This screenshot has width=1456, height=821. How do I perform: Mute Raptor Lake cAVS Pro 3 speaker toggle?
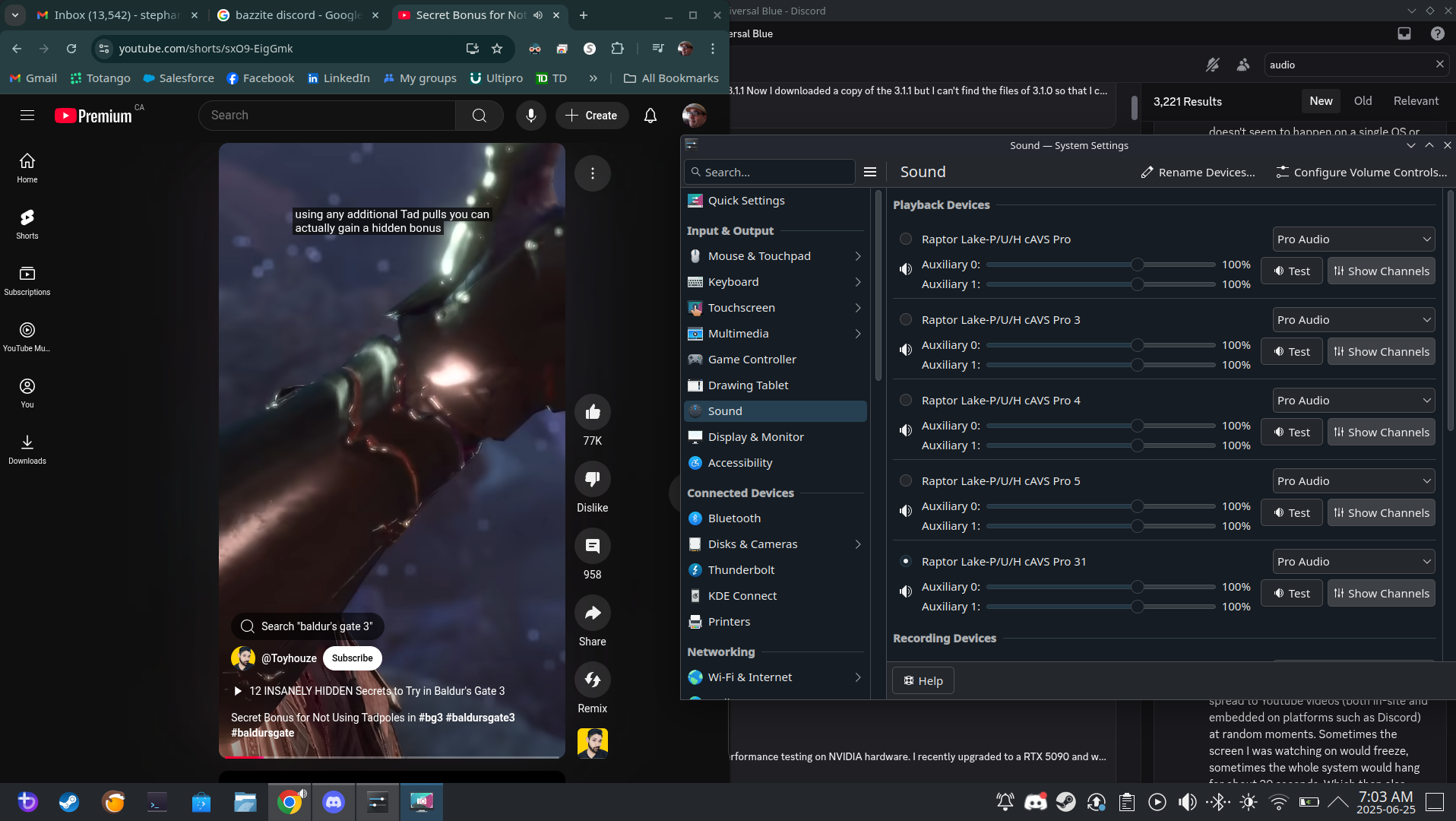906,350
